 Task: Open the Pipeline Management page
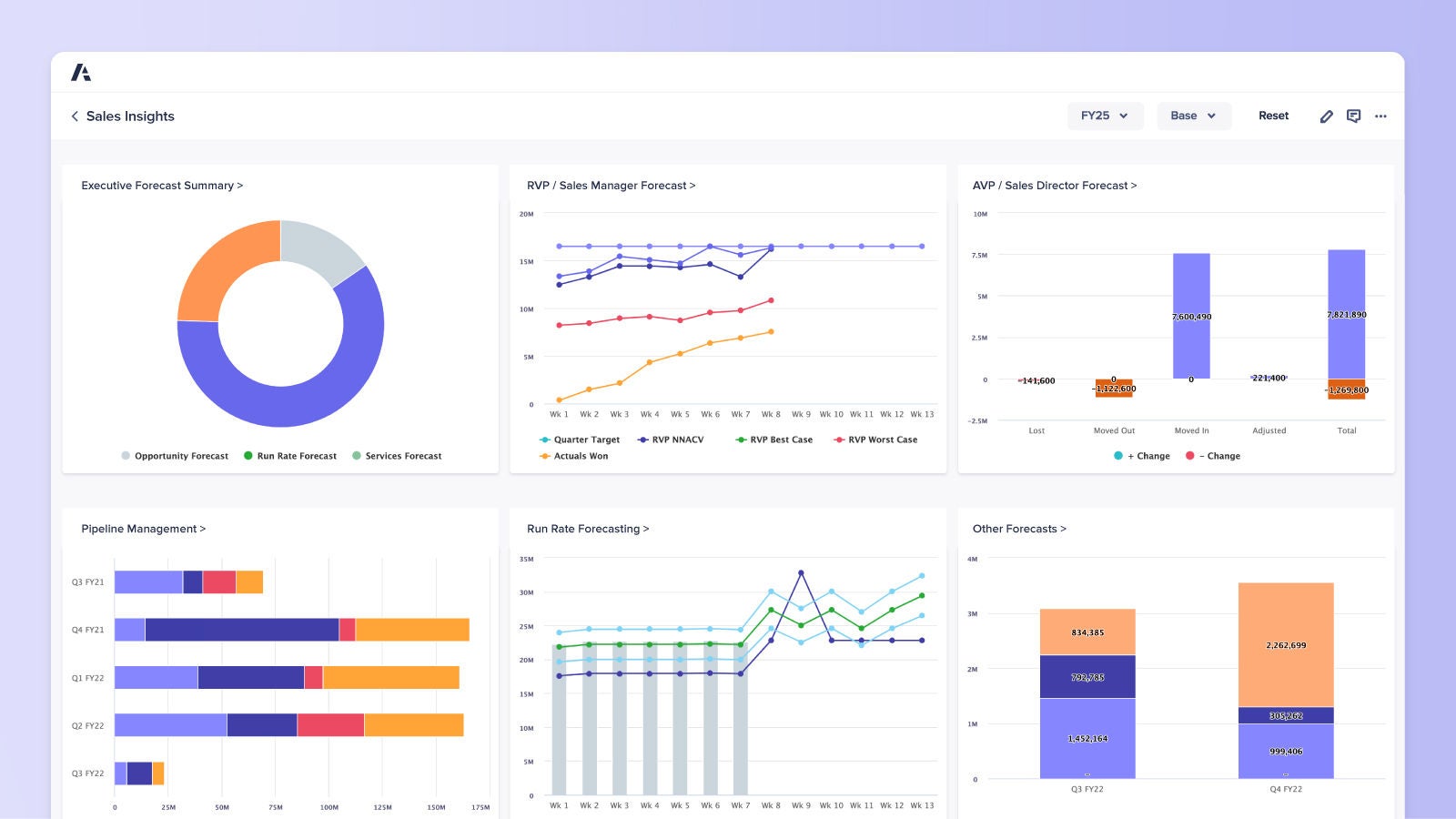coord(143,529)
